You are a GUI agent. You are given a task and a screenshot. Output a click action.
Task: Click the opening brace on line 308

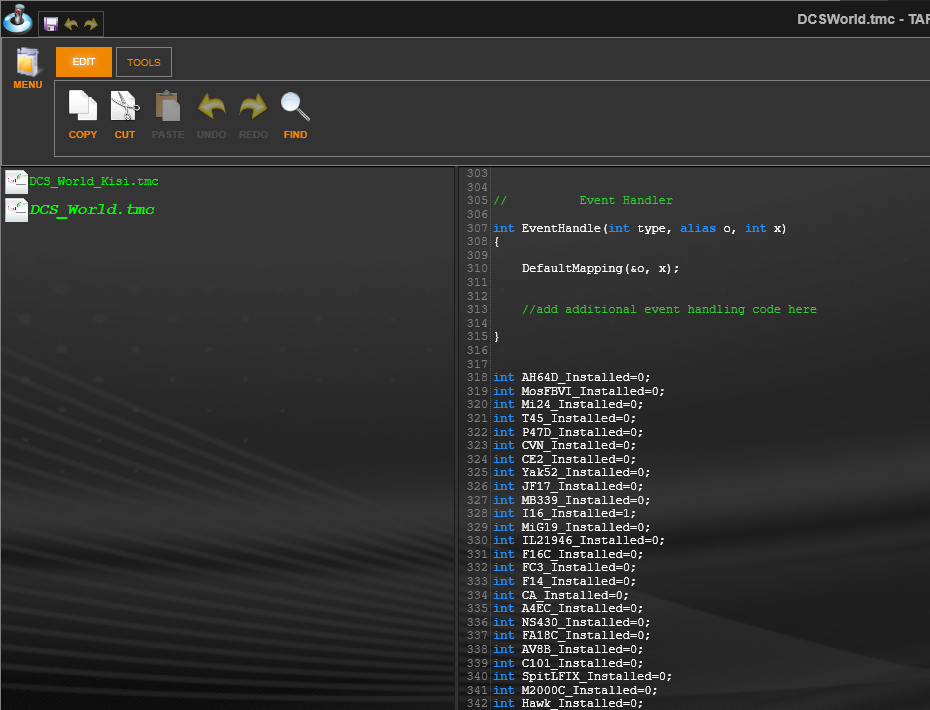[496, 242]
